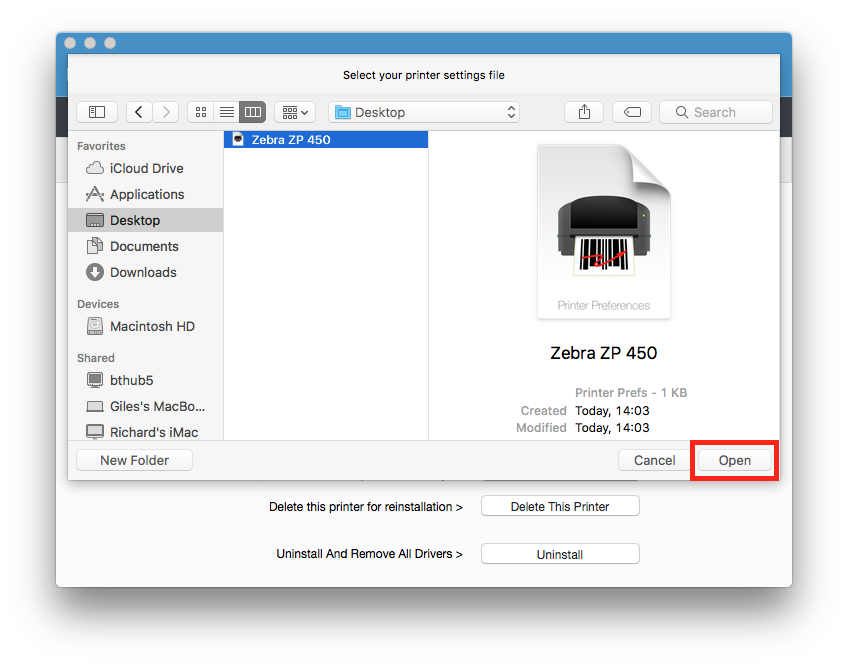Click the Macintosh HD drive icon

click(95, 326)
